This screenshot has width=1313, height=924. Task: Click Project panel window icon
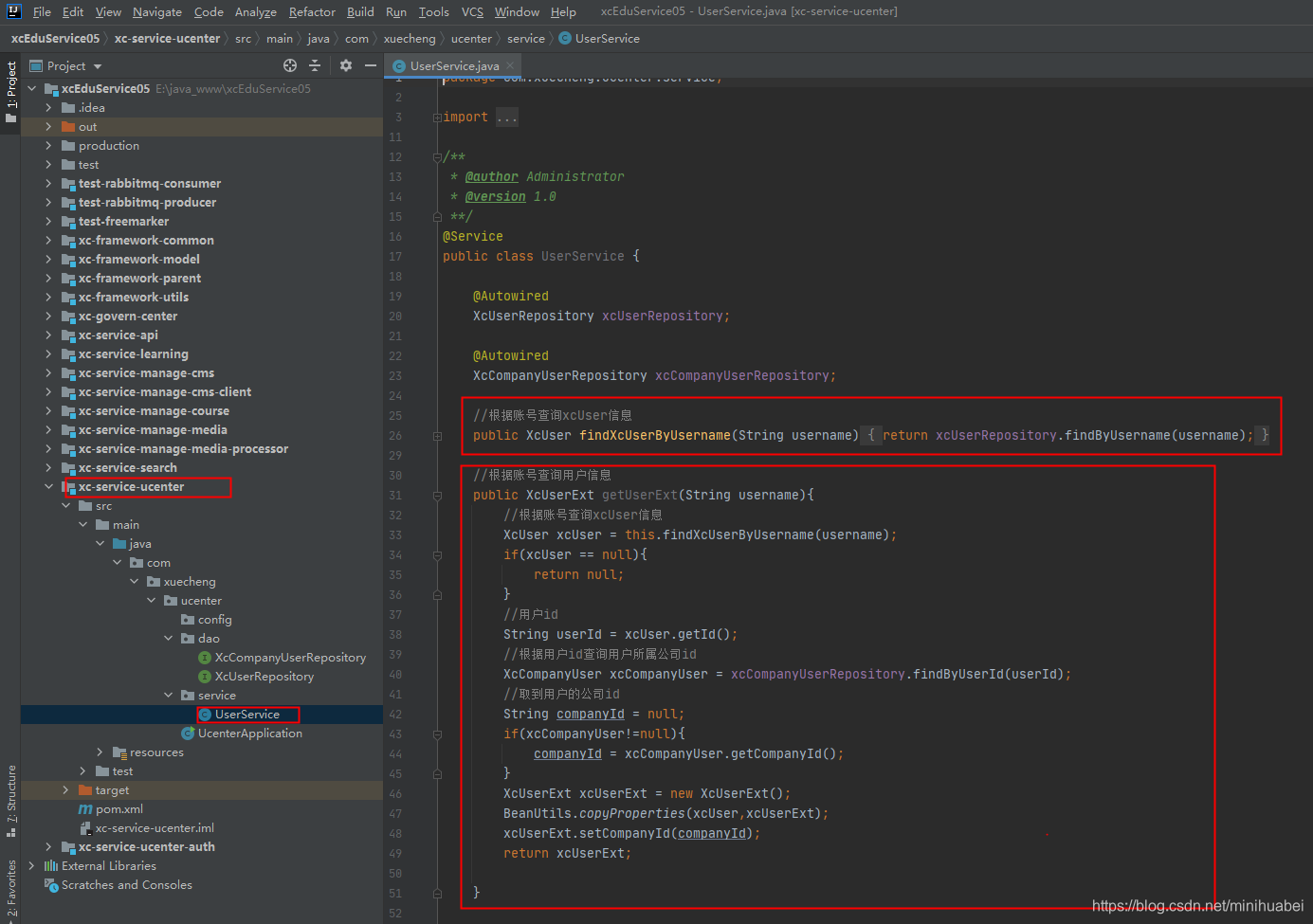pos(36,65)
